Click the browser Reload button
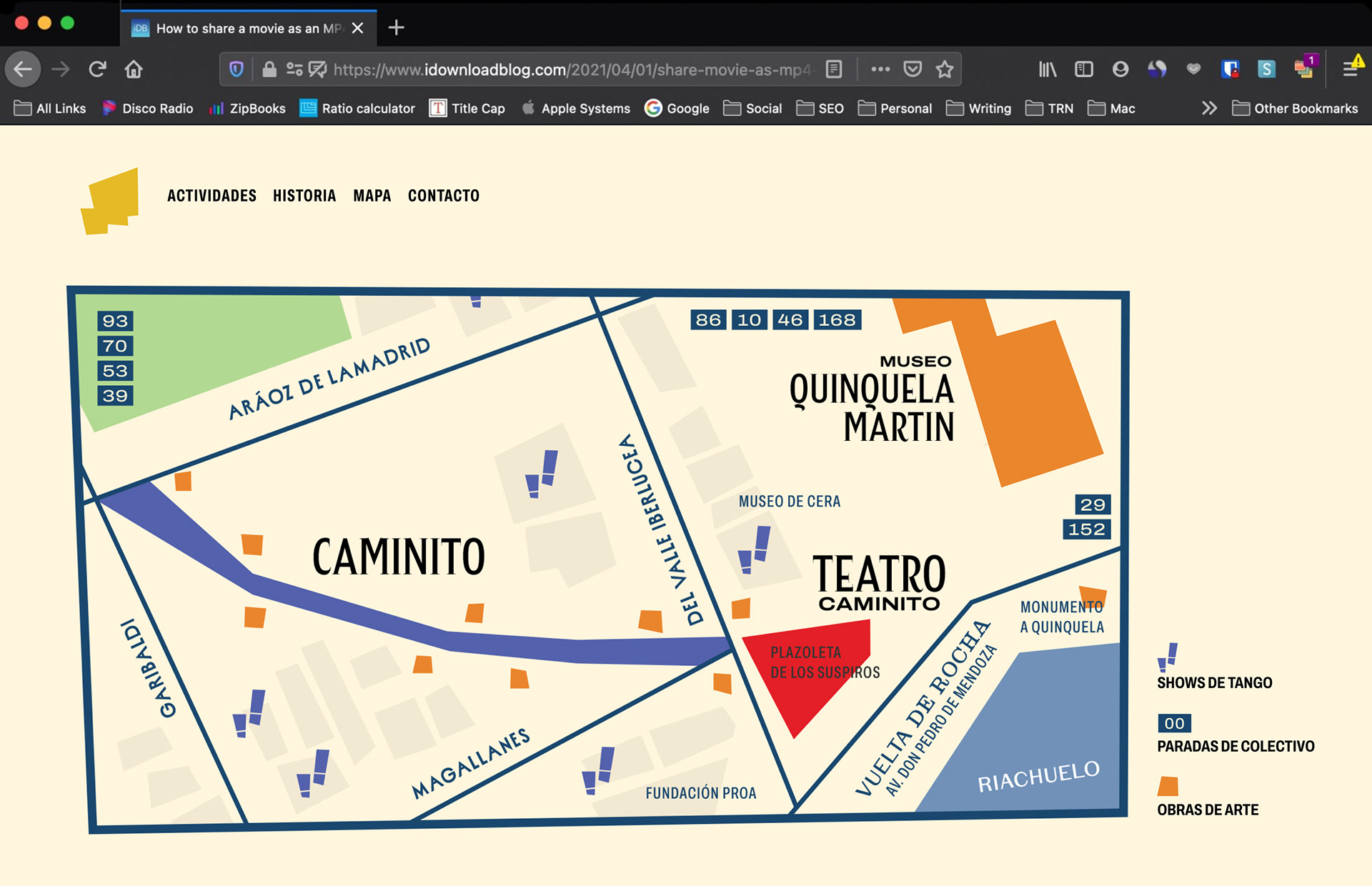The width and height of the screenshot is (1372, 886). (x=97, y=69)
